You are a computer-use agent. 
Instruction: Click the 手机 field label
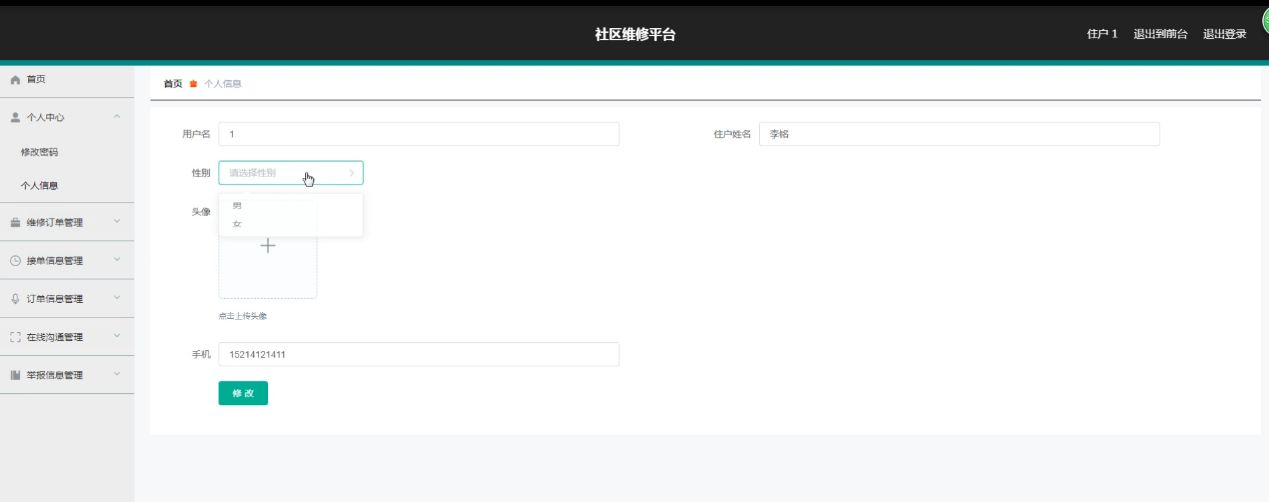[201, 354]
